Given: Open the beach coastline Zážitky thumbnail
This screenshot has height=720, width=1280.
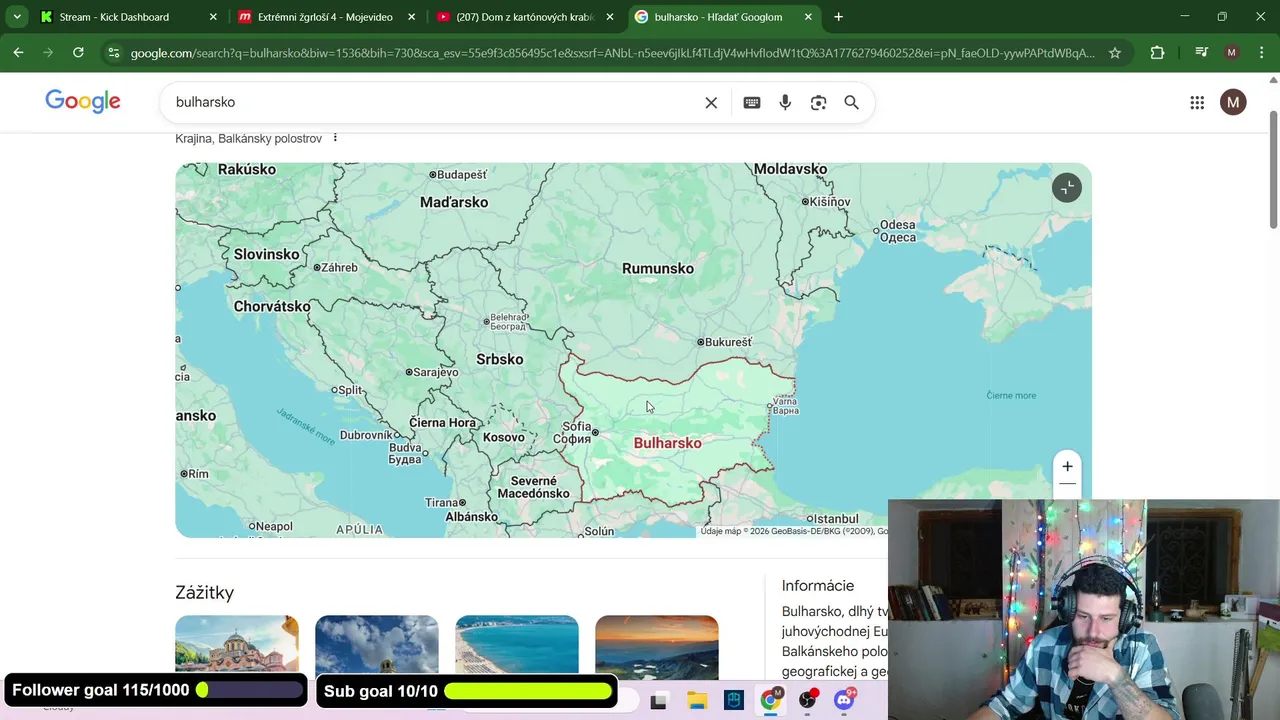Looking at the screenshot, I should pyautogui.click(x=517, y=647).
